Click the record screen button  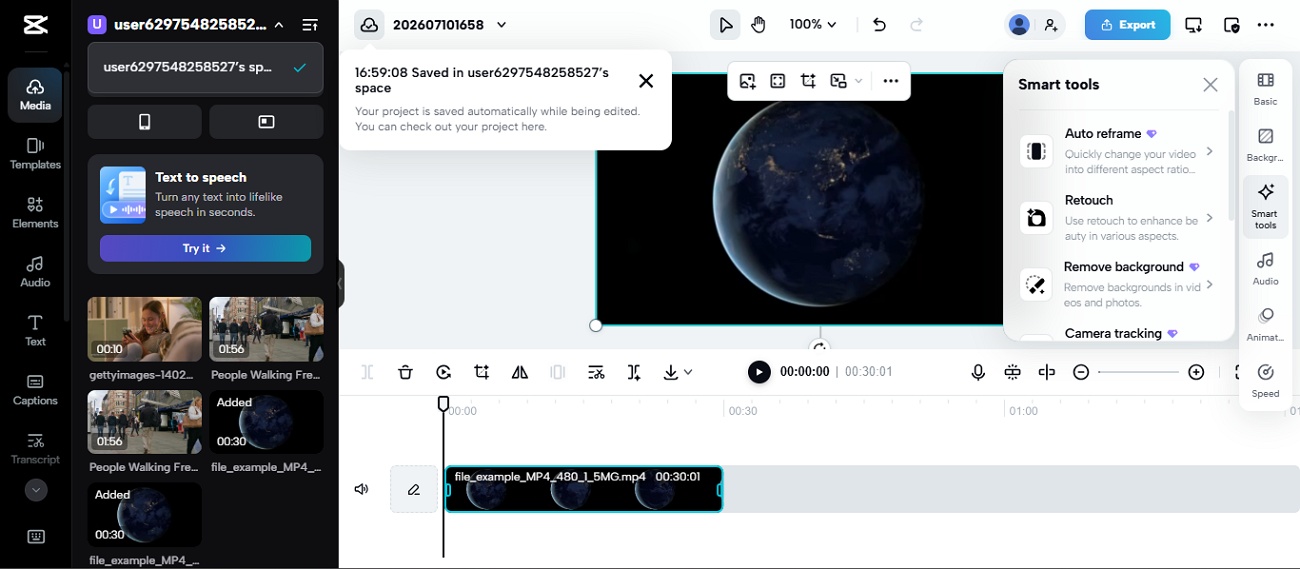266,122
